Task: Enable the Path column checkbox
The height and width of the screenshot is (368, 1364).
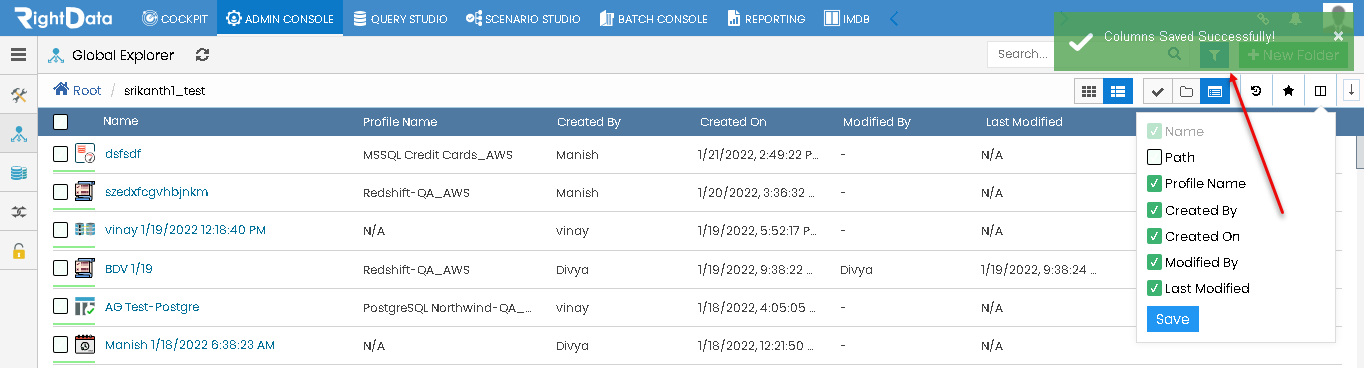Action: [1154, 157]
